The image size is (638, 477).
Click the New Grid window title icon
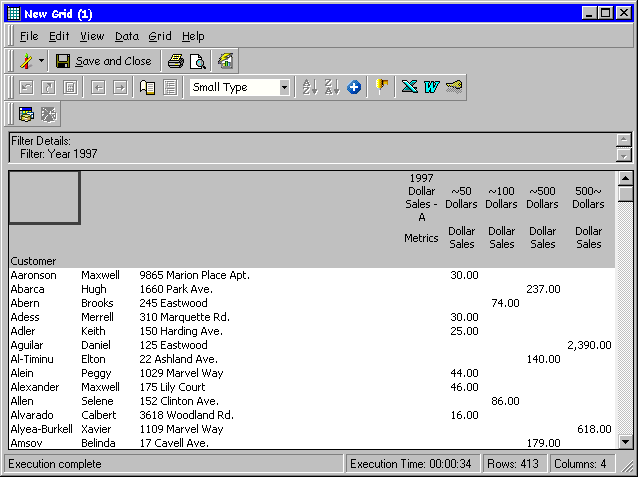tap(14, 13)
